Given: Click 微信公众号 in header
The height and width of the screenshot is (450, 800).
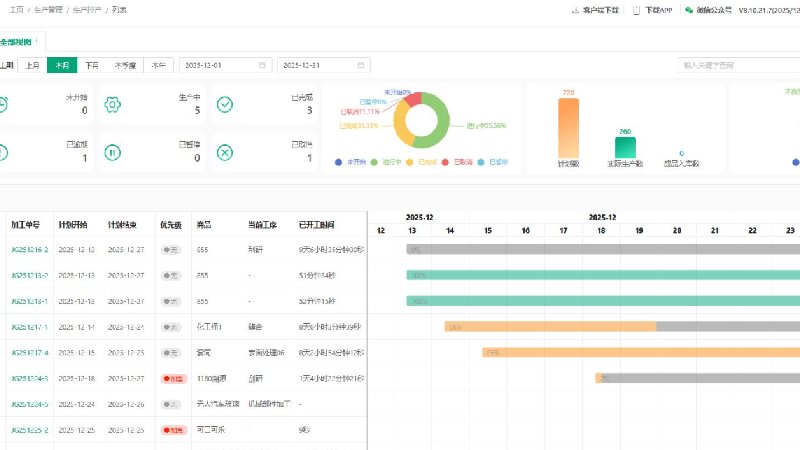Looking at the screenshot, I should 714,10.
